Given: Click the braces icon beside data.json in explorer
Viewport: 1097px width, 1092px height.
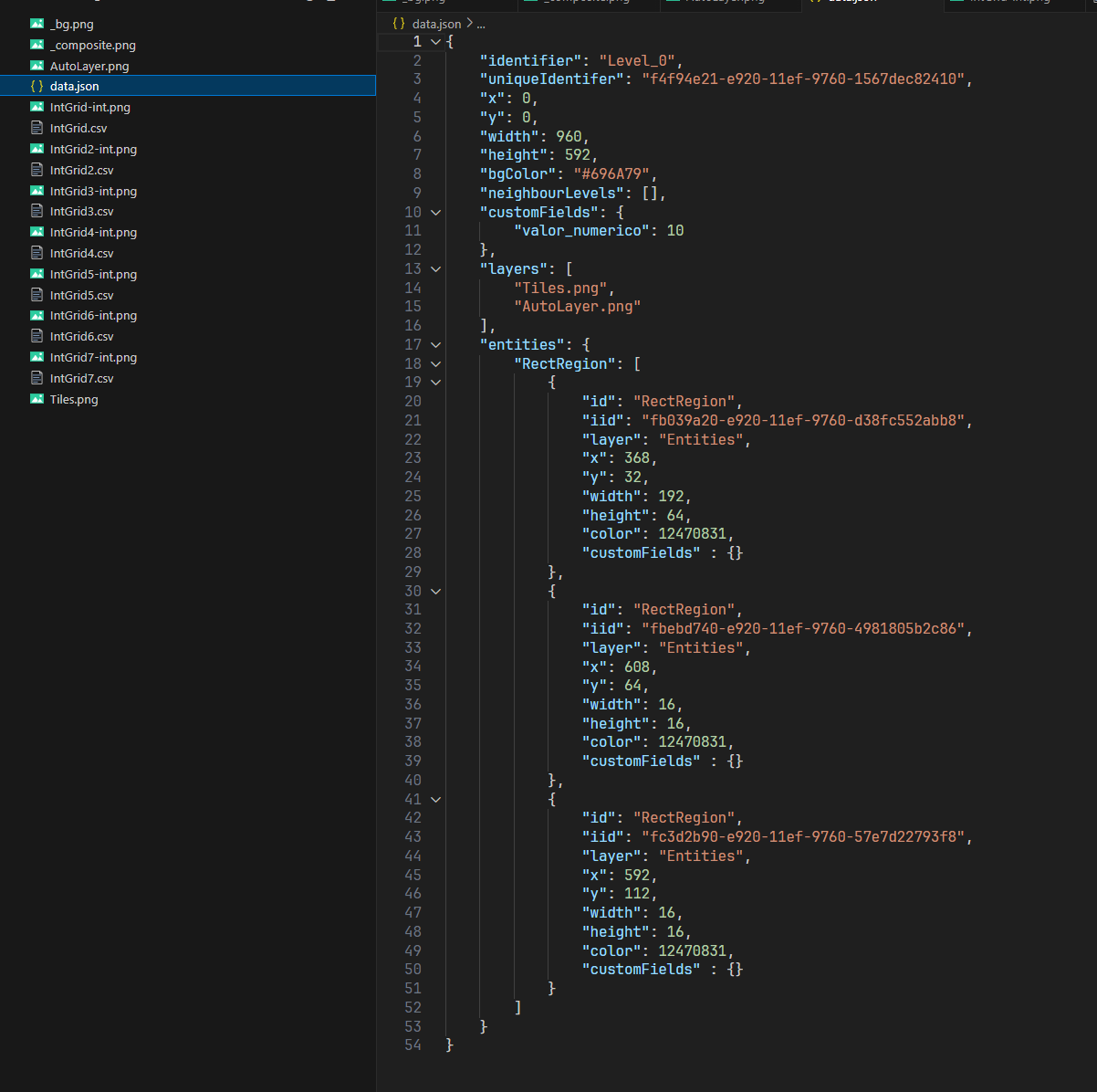Looking at the screenshot, I should click(x=37, y=86).
